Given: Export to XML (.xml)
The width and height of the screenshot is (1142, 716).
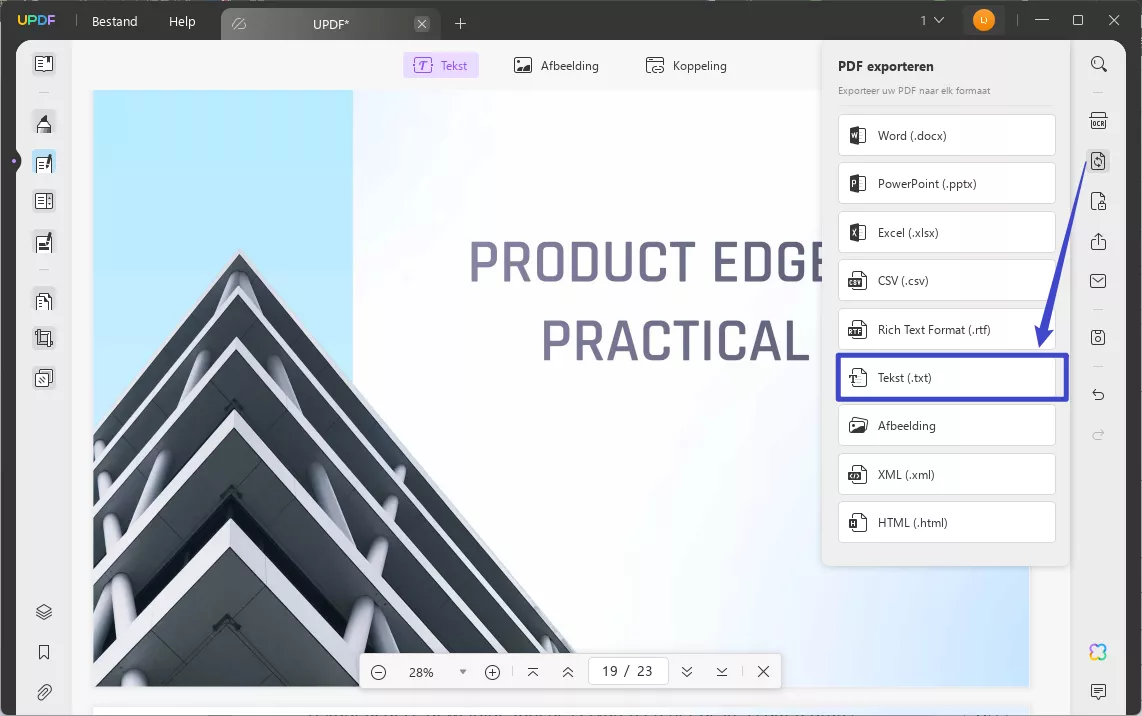Looking at the screenshot, I should pyautogui.click(x=947, y=474).
